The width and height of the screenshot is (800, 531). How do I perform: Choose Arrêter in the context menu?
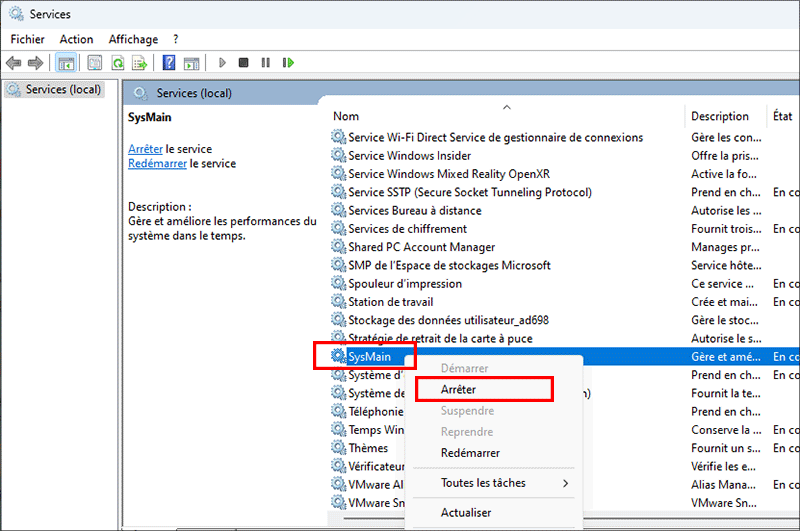pyautogui.click(x=458, y=389)
